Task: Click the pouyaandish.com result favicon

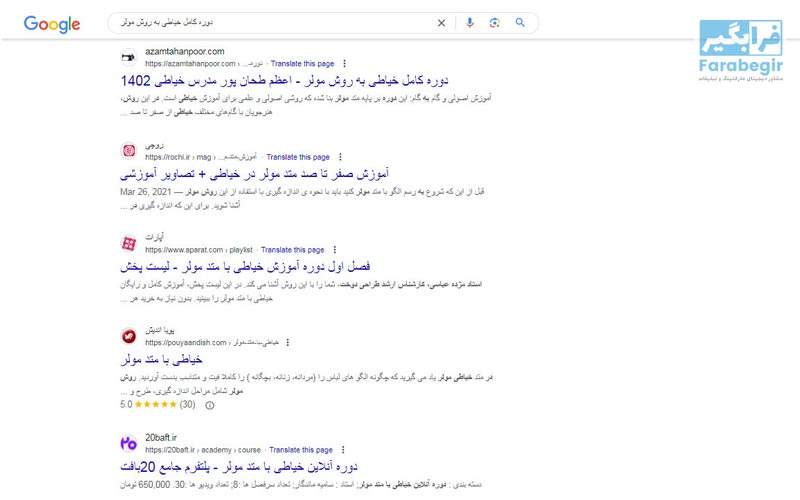Action: [x=129, y=336]
